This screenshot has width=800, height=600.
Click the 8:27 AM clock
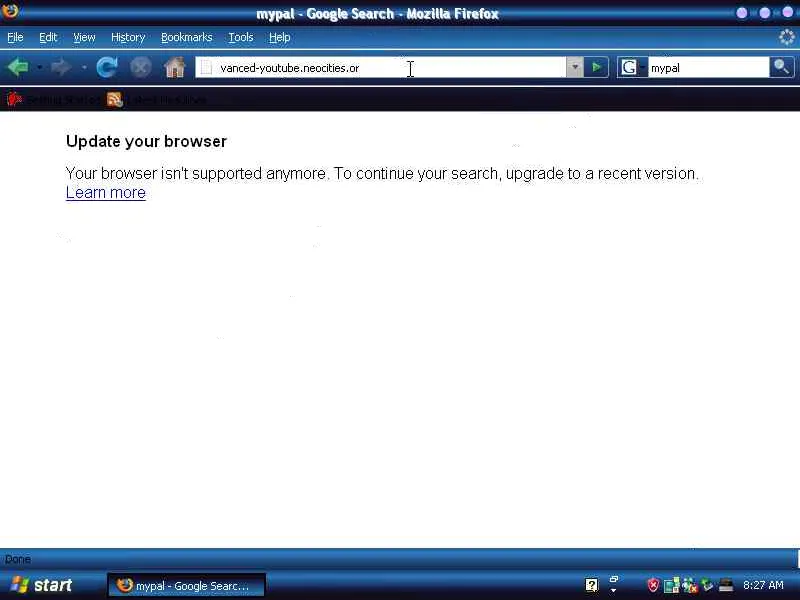tap(763, 585)
